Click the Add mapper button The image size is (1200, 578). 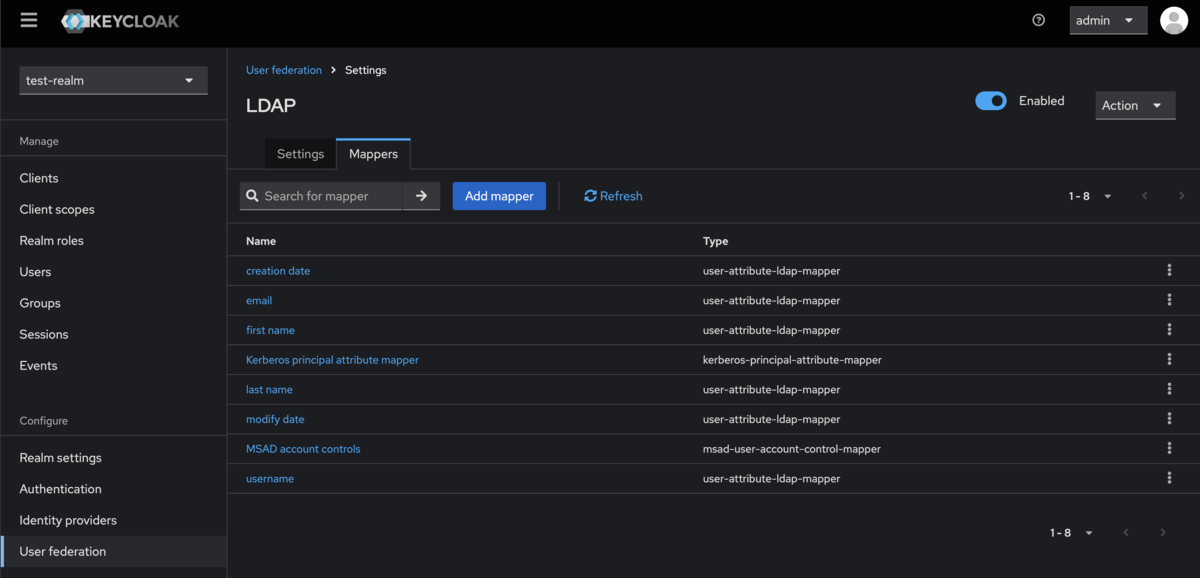499,196
